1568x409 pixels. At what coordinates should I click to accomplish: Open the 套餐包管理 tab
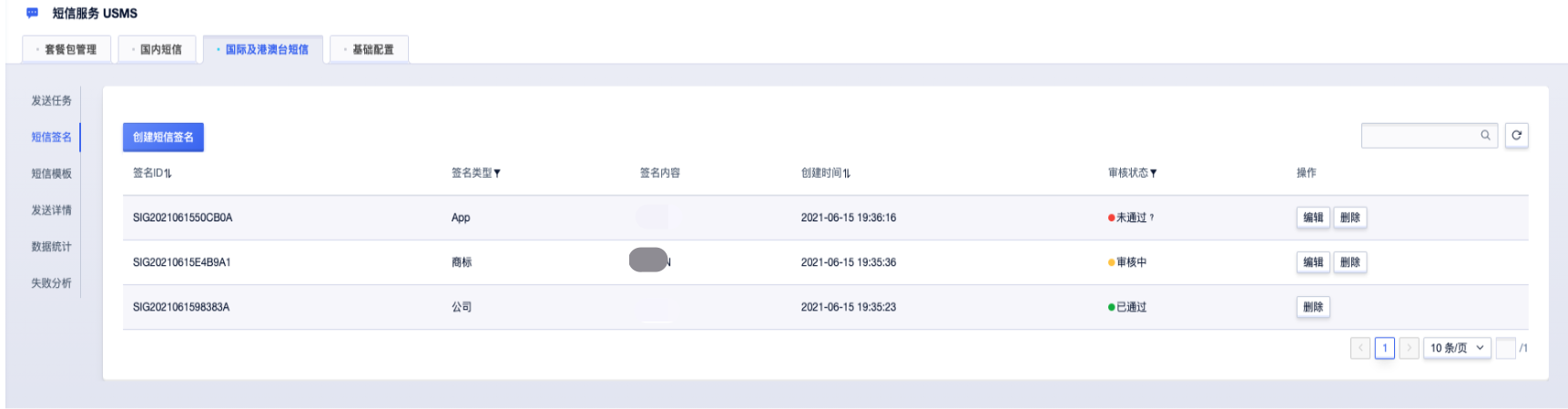pos(66,49)
